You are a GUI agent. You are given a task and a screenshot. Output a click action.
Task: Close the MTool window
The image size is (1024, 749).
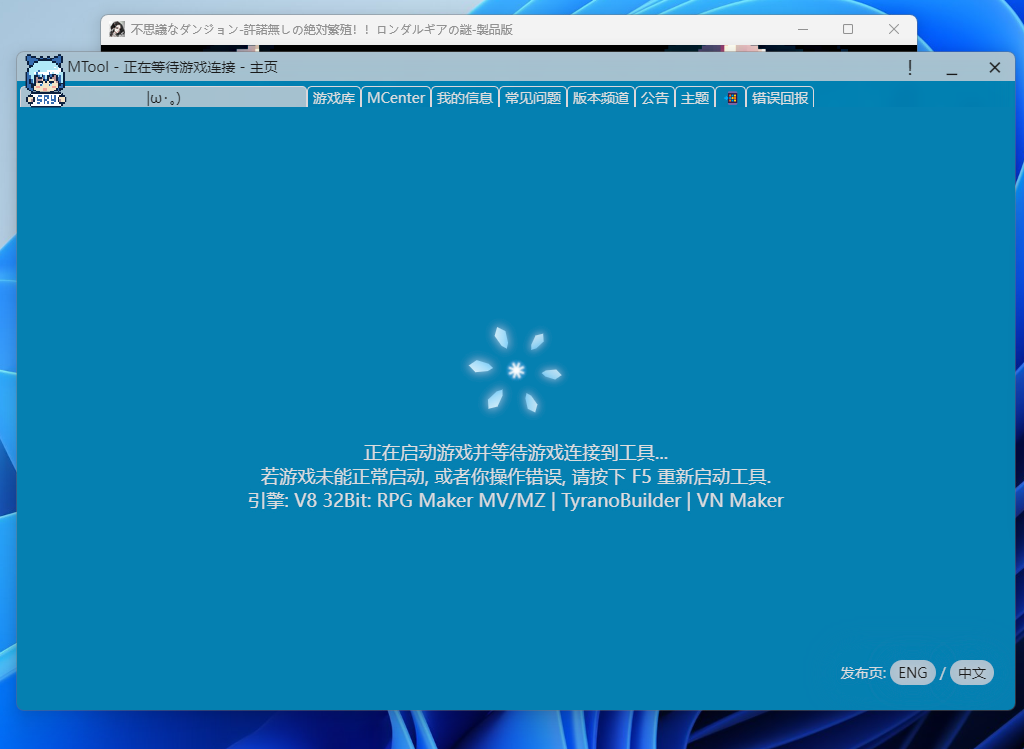pyautogui.click(x=994, y=67)
